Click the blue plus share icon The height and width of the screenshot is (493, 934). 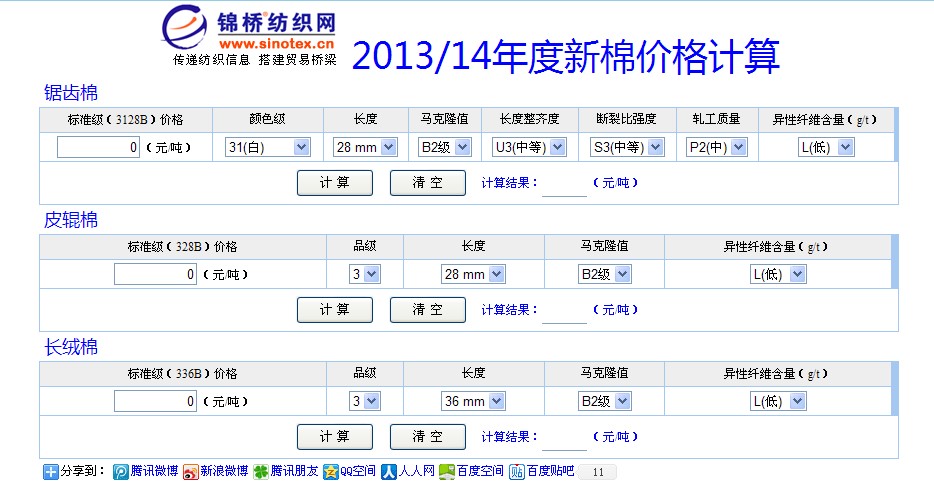51,472
